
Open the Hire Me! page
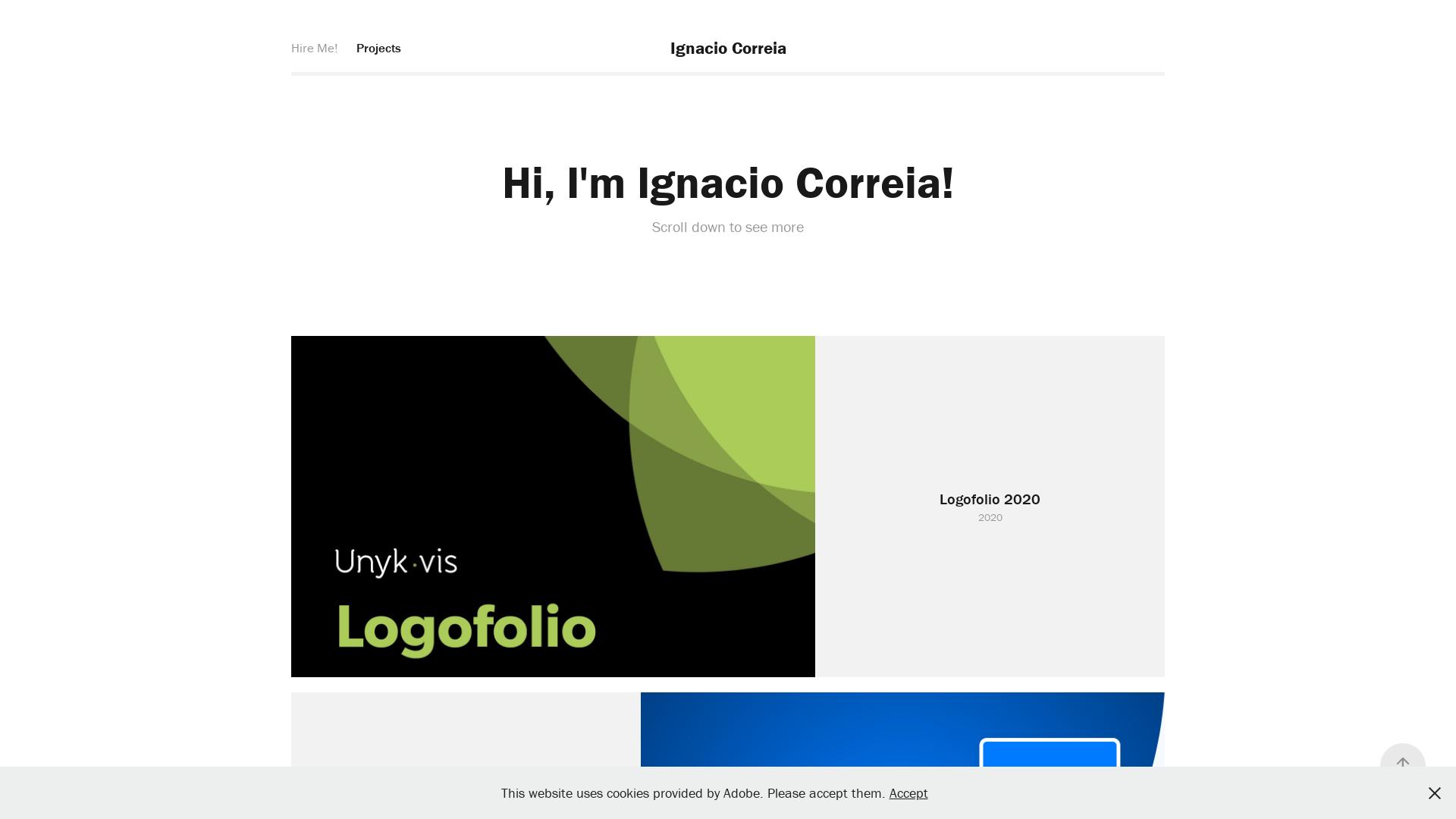tap(314, 49)
